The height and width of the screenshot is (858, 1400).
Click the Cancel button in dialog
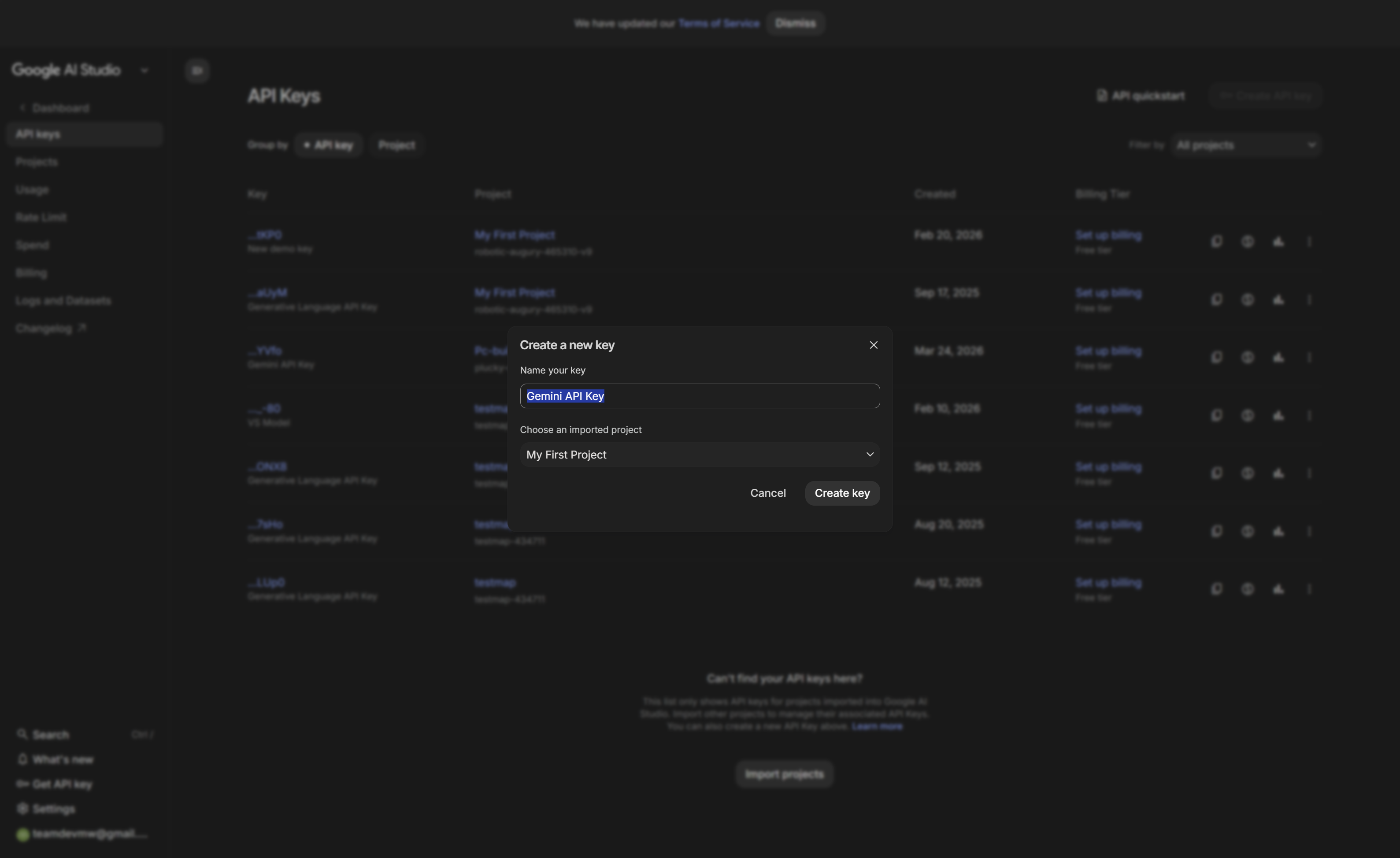[x=767, y=493]
